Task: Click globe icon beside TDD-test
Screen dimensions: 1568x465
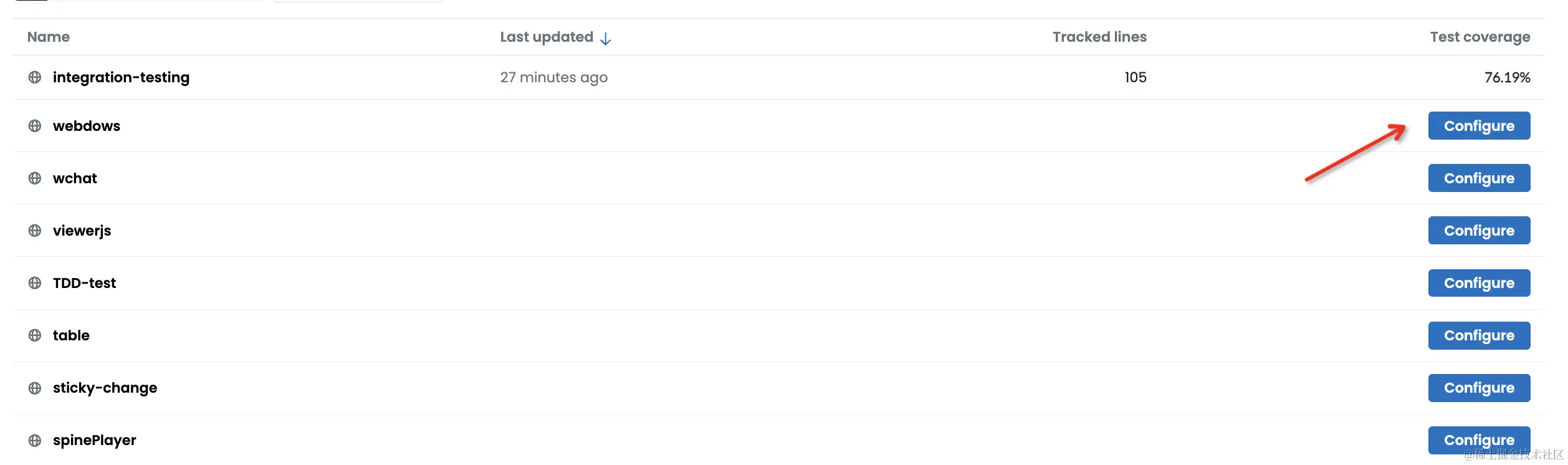Action: tap(35, 283)
